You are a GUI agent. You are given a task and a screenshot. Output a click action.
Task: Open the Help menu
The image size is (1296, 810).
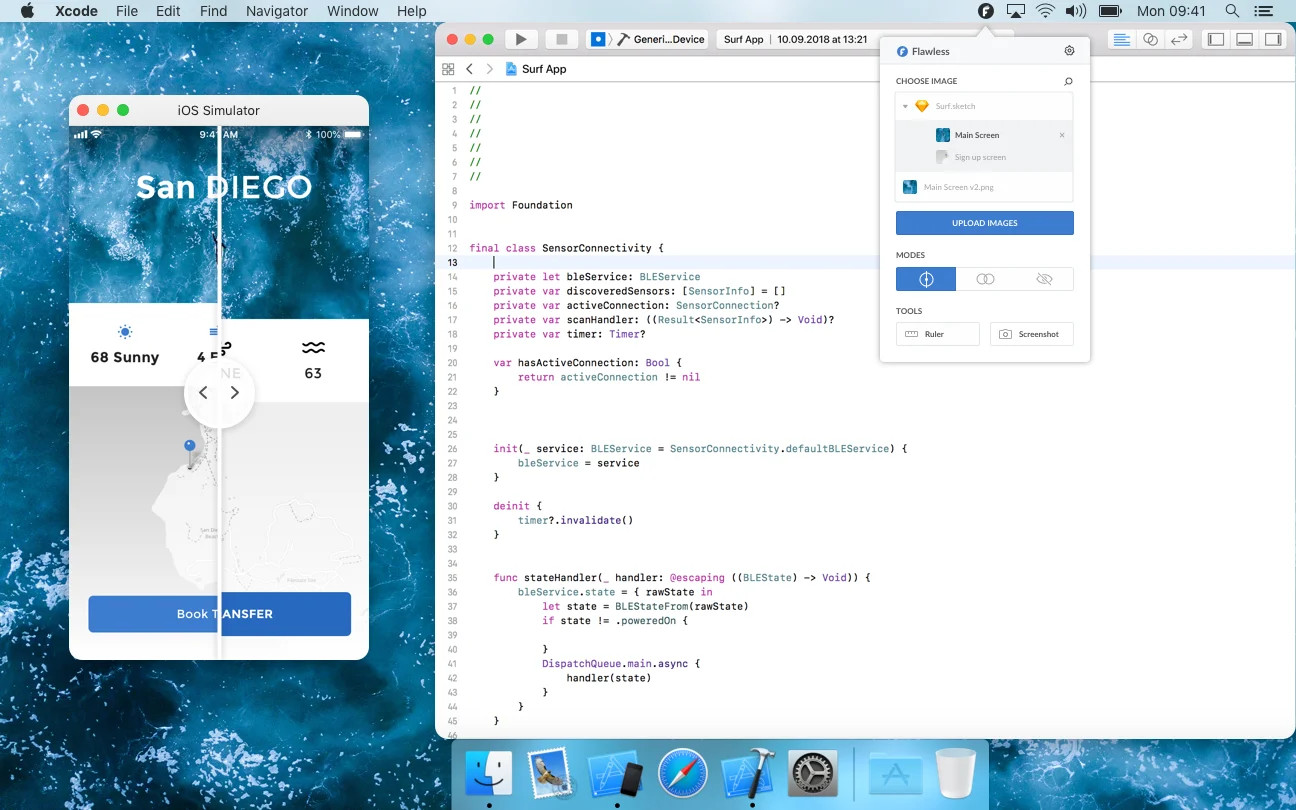point(412,11)
